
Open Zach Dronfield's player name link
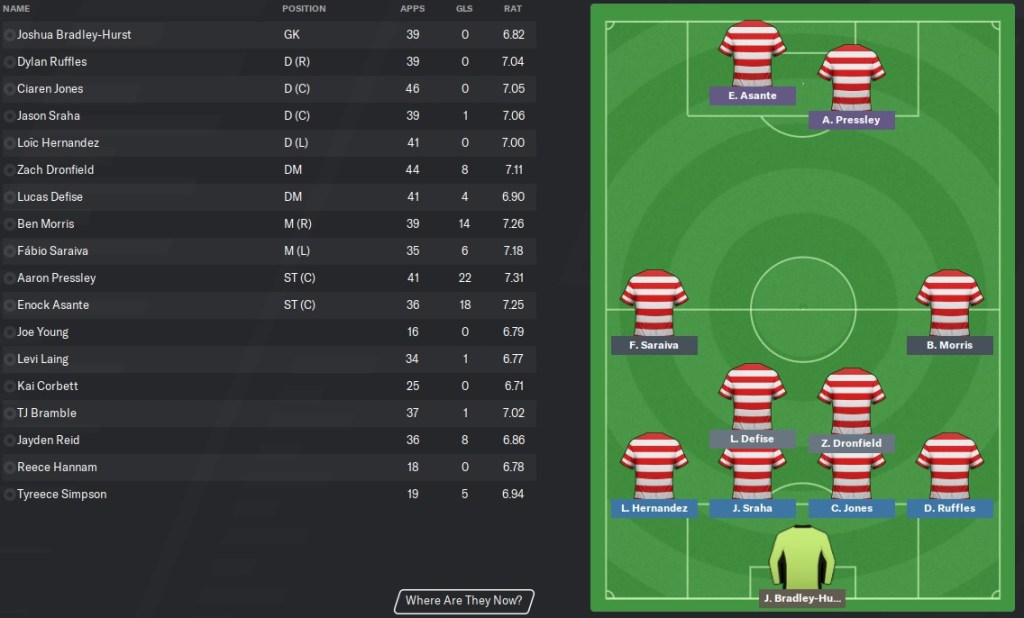56,170
